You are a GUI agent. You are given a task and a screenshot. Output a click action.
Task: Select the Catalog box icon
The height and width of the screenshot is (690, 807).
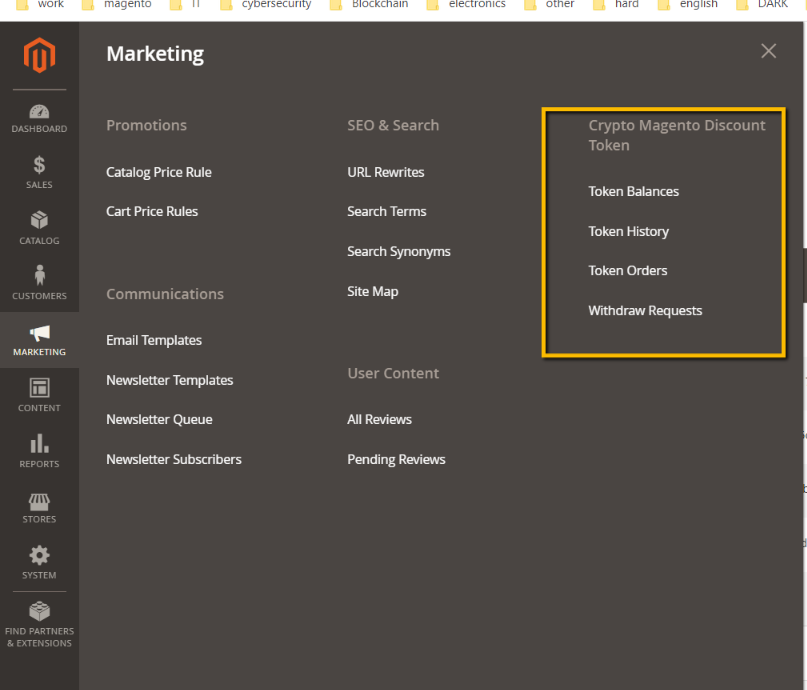pyautogui.click(x=39, y=221)
